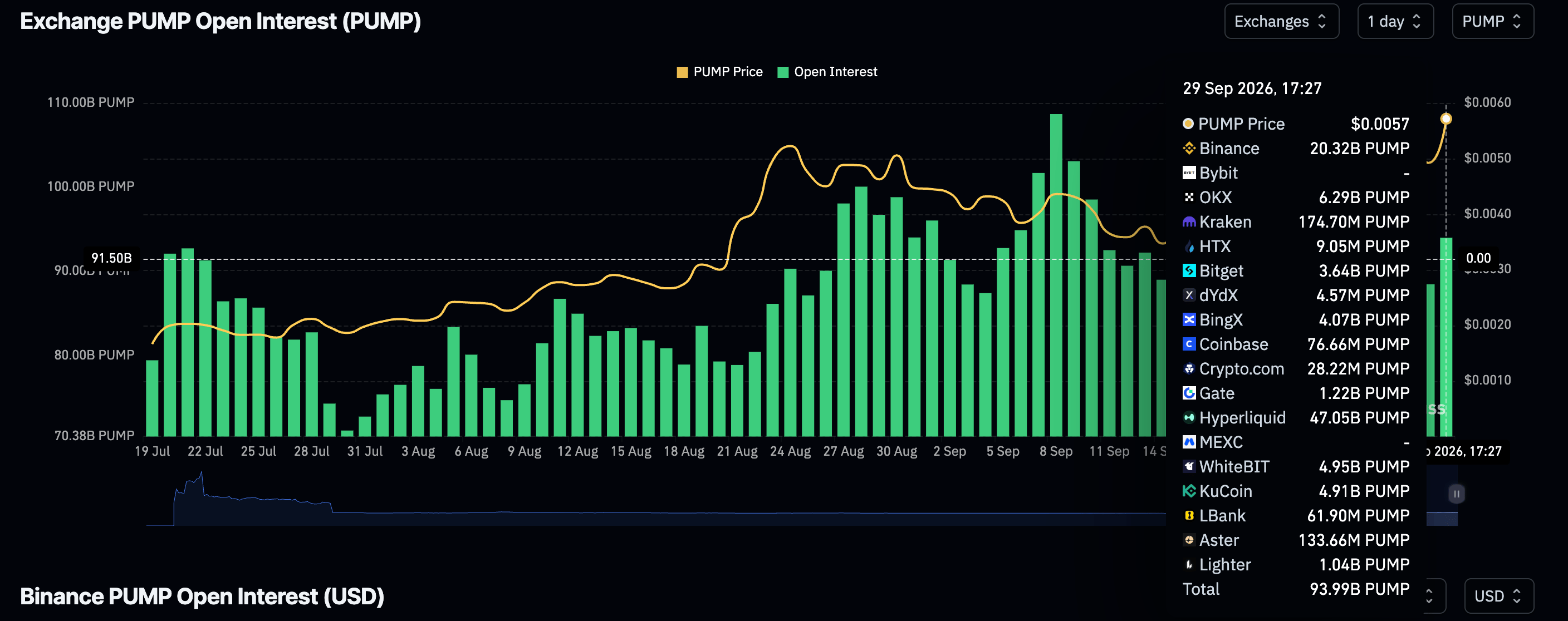The image size is (1568, 621).
Task: Click the Kraken icon in tooltip
Action: (1189, 222)
